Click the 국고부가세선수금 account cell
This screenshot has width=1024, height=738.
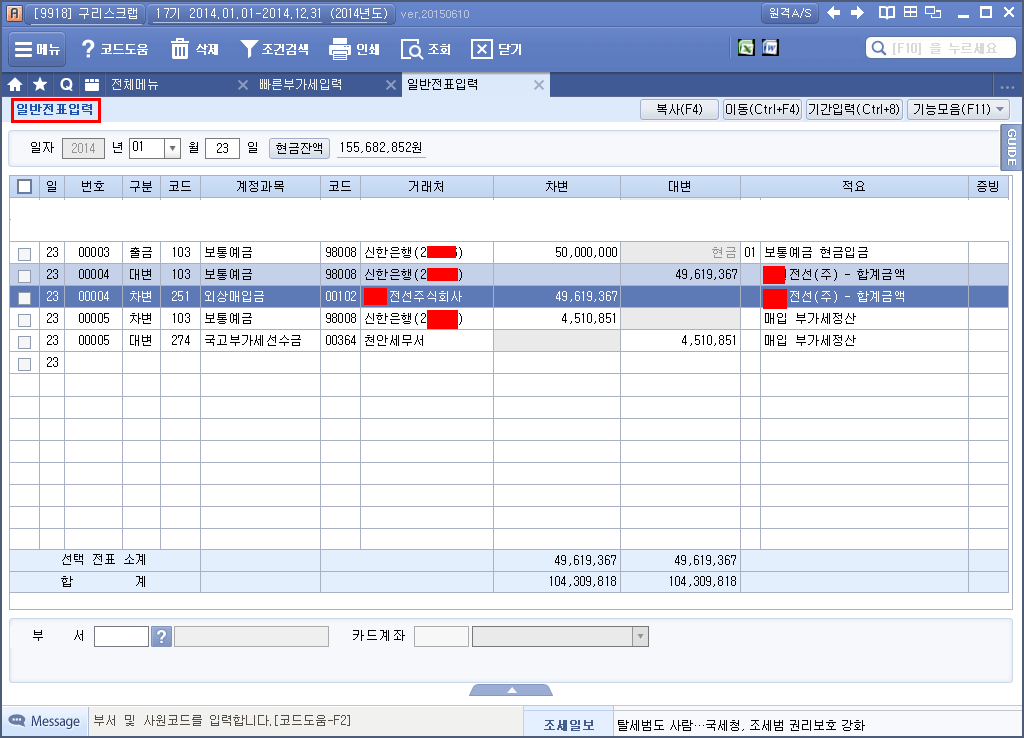coord(260,340)
